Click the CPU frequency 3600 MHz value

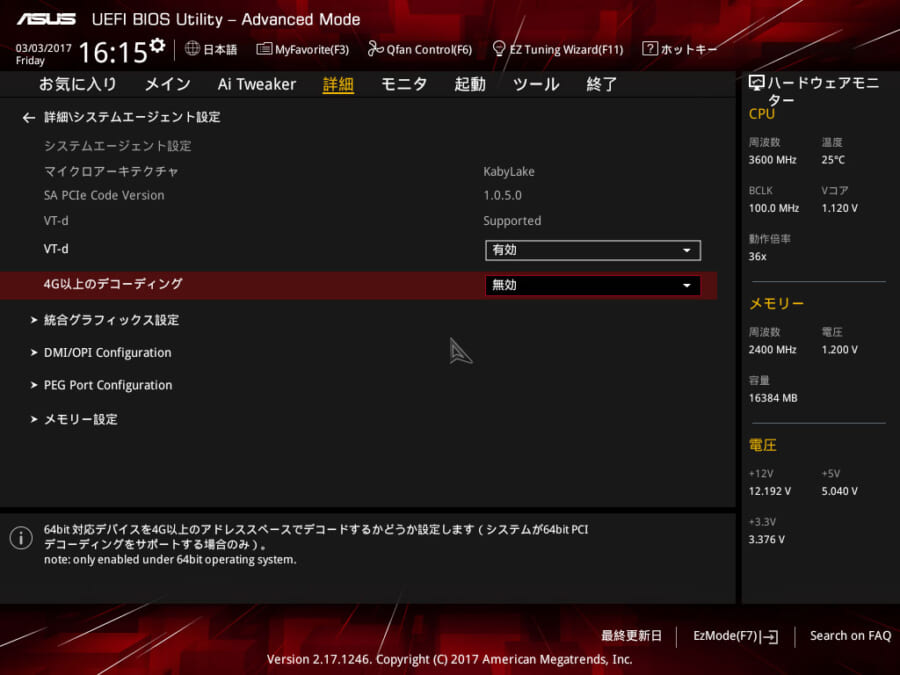pyautogui.click(x=773, y=160)
